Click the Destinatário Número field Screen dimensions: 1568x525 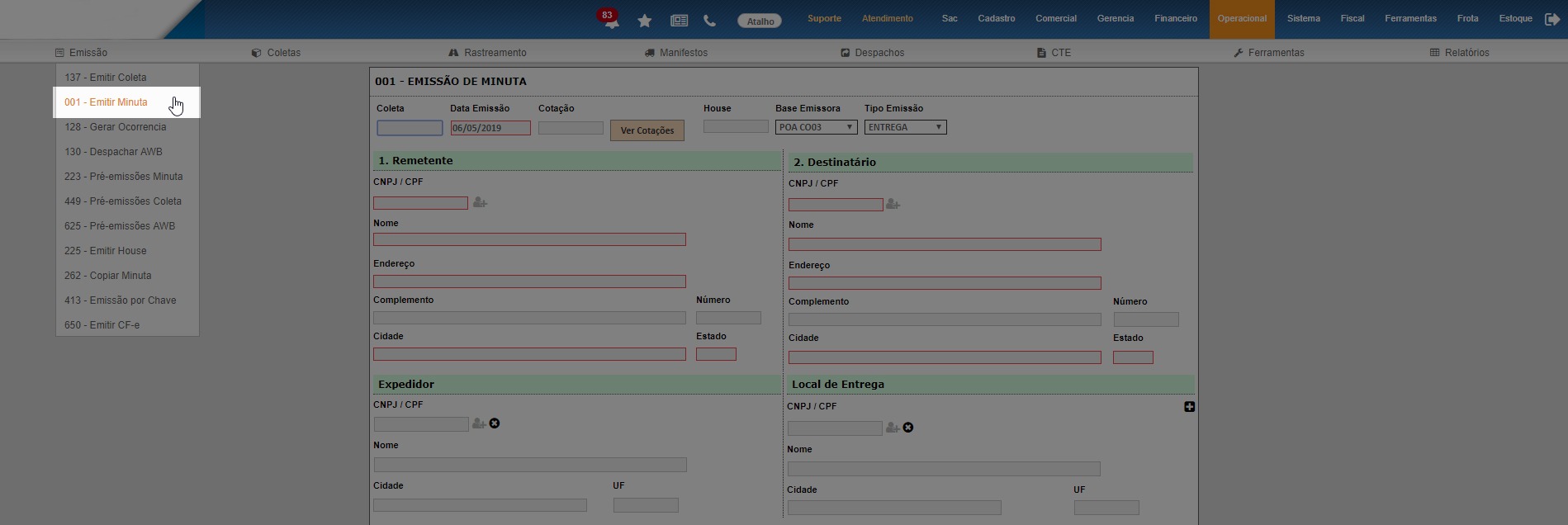coord(1146,319)
